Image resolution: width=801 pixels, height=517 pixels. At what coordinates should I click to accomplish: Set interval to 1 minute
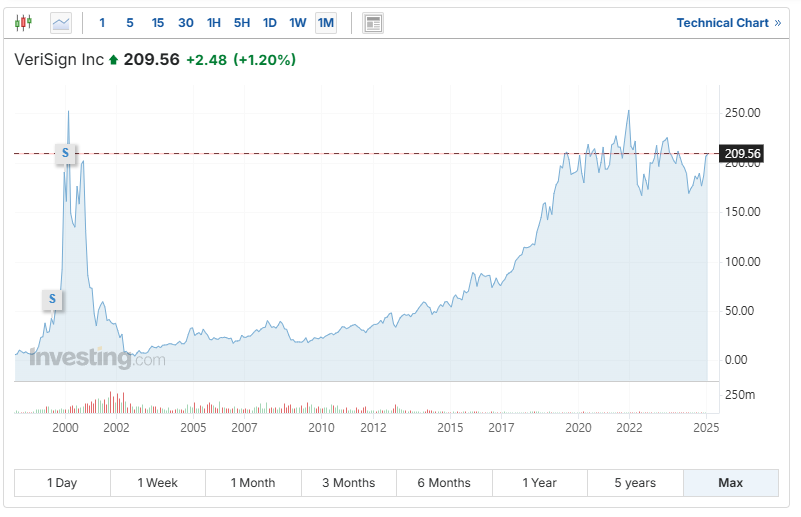(102, 23)
